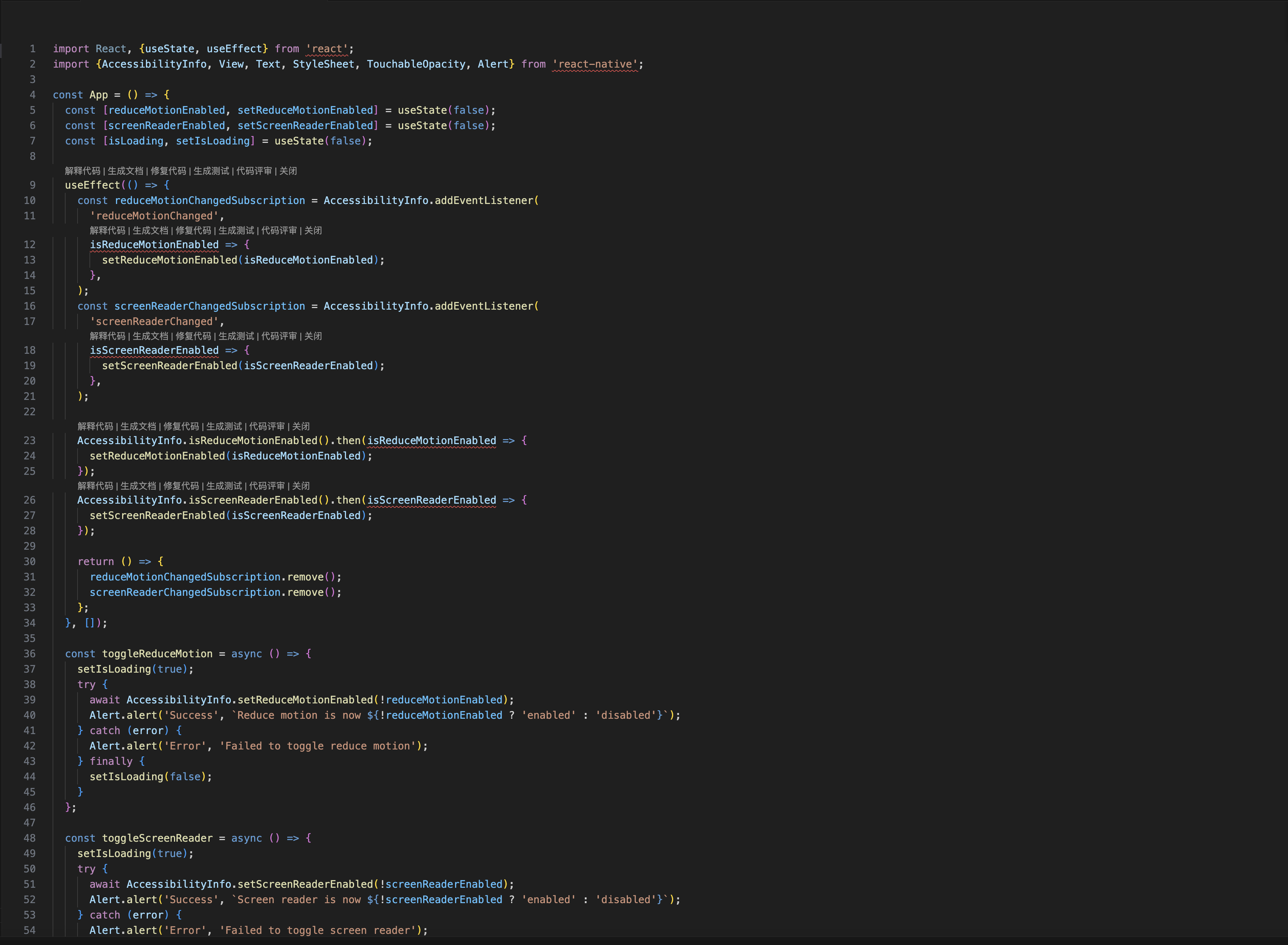Click 代码评审 above line 18 isScreenReaderEnabled callback

click(x=279, y=337)
